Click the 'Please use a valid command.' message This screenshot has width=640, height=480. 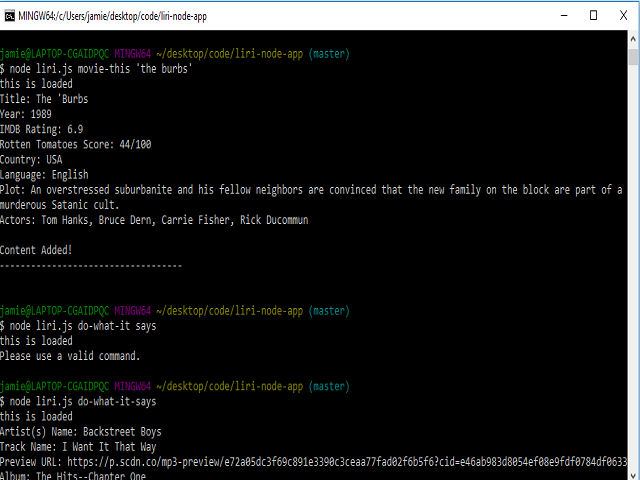coord(70,355)
